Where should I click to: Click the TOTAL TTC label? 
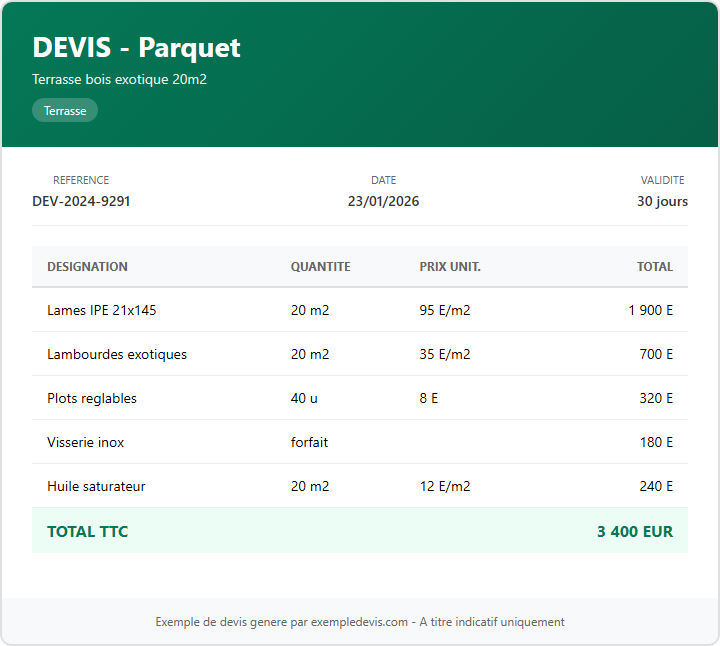point(87,531)
